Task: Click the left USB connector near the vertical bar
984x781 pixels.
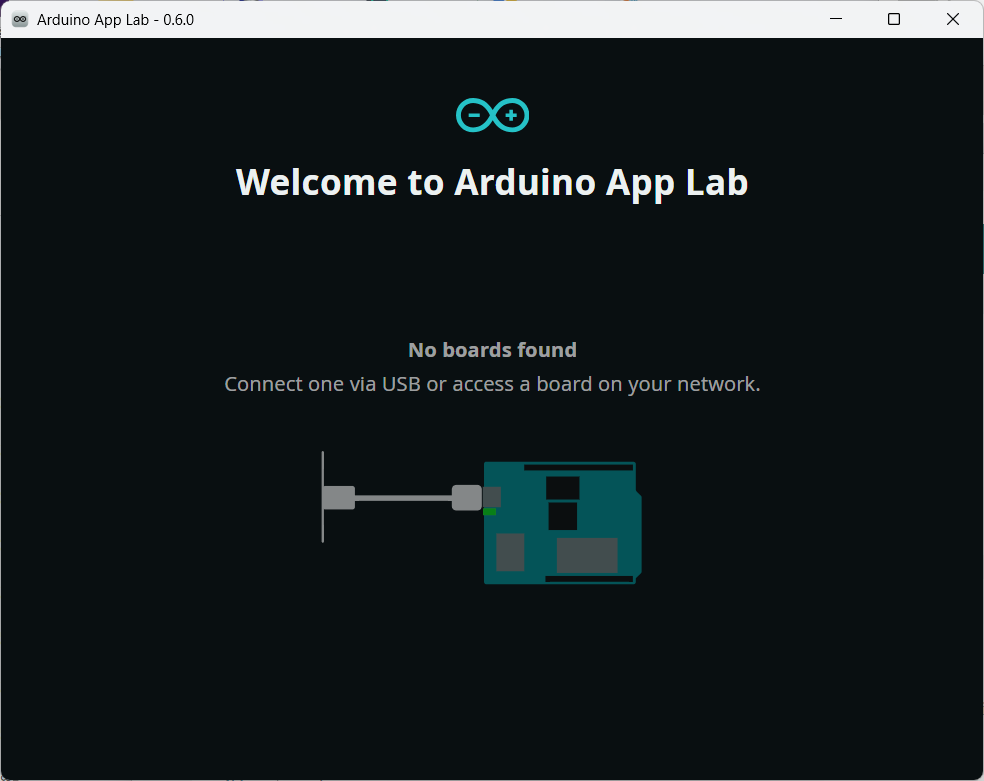Action: tap(339, 497)
